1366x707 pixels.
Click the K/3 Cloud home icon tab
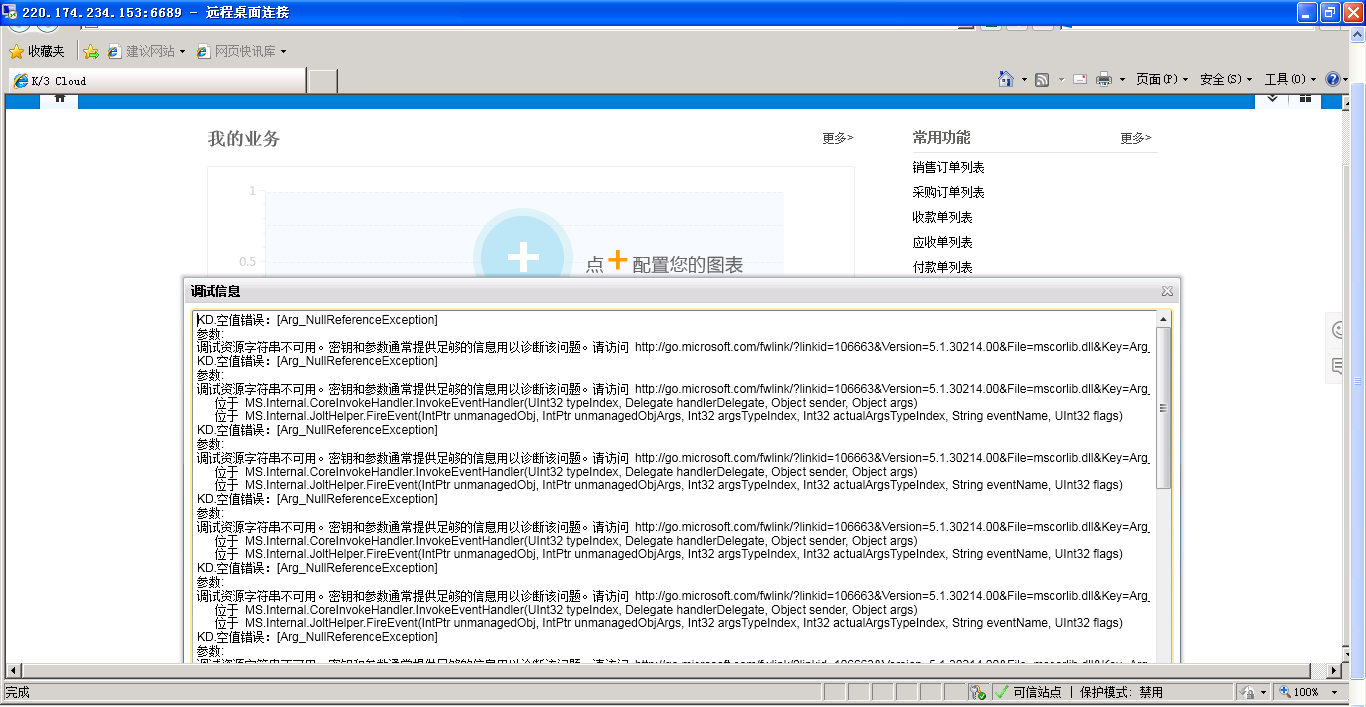point(59,99)
